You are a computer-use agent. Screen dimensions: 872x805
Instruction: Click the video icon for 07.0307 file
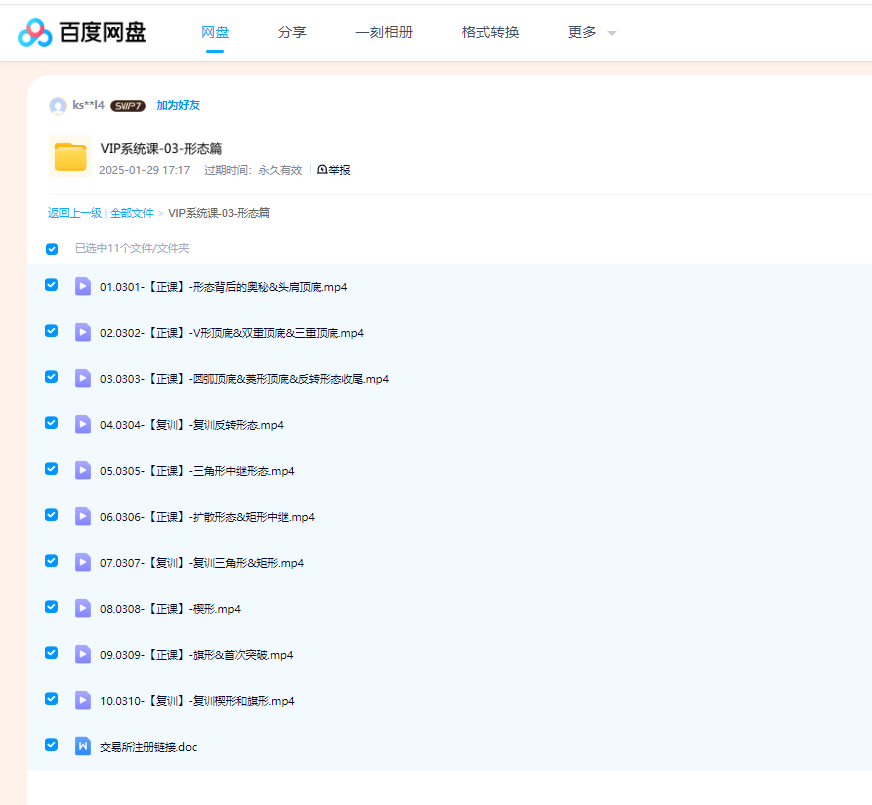(83, 563)
